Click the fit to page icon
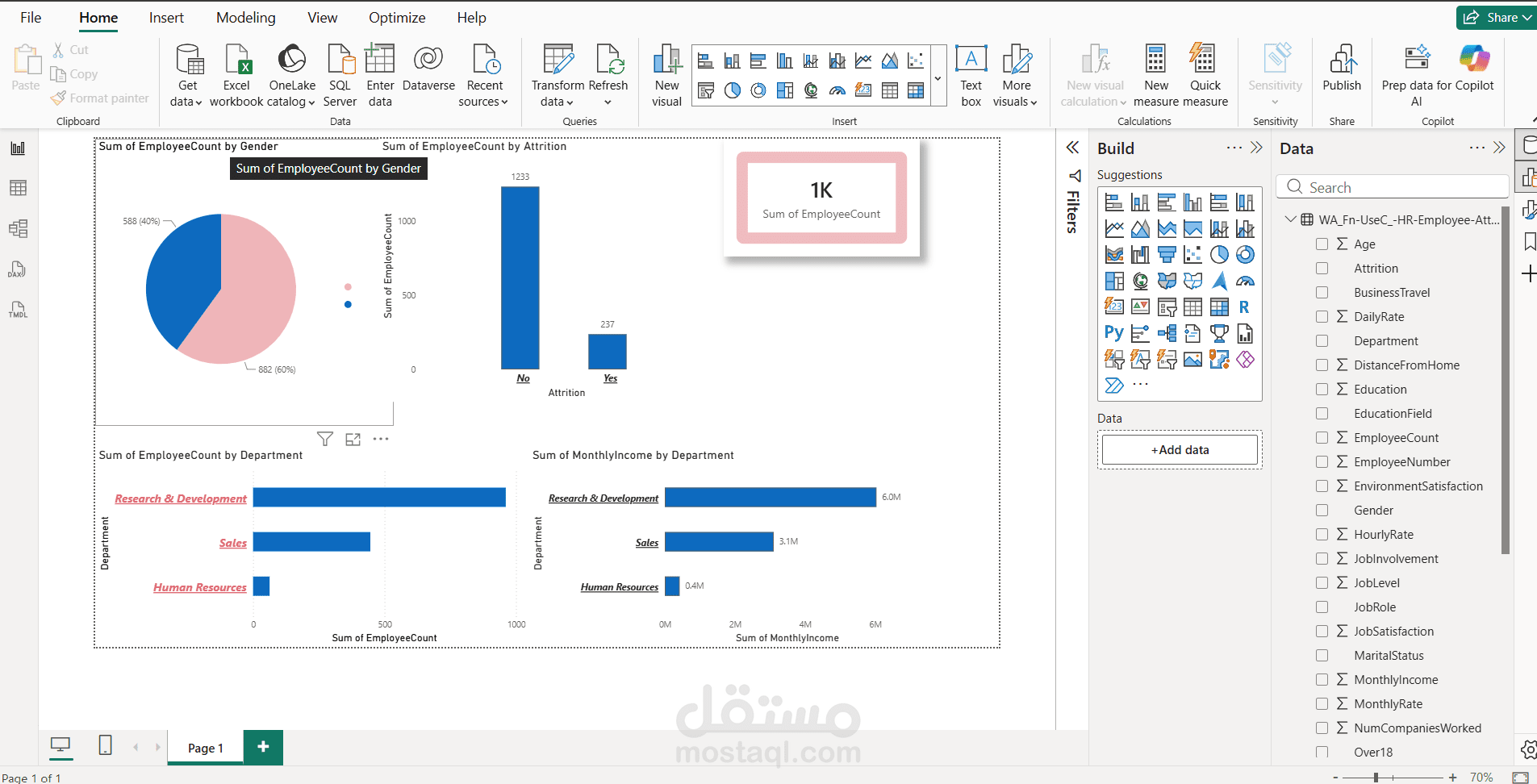Viewport: 1537px width, 784px height. (x=1520, y=778)
